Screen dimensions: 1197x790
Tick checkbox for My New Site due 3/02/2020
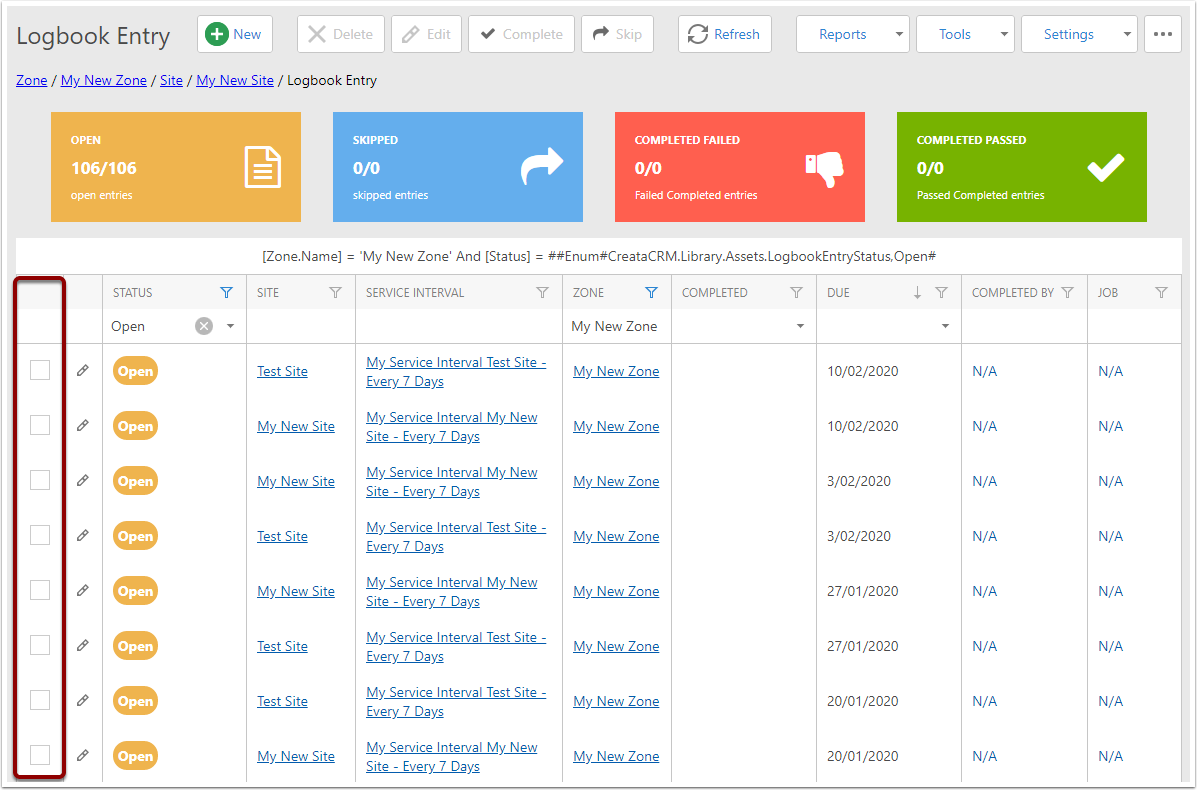tap(40, 480)
